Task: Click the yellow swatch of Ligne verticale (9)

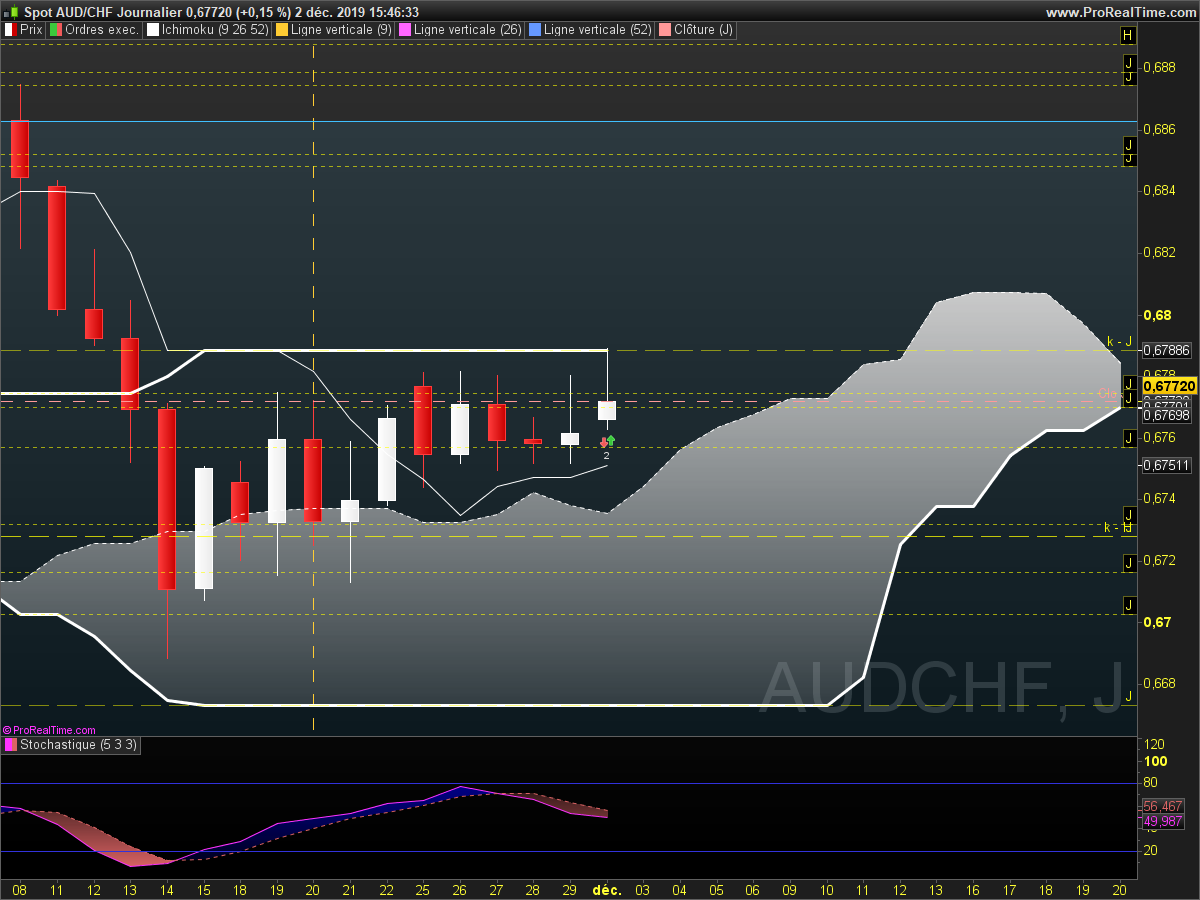Action: click(282, 30)
